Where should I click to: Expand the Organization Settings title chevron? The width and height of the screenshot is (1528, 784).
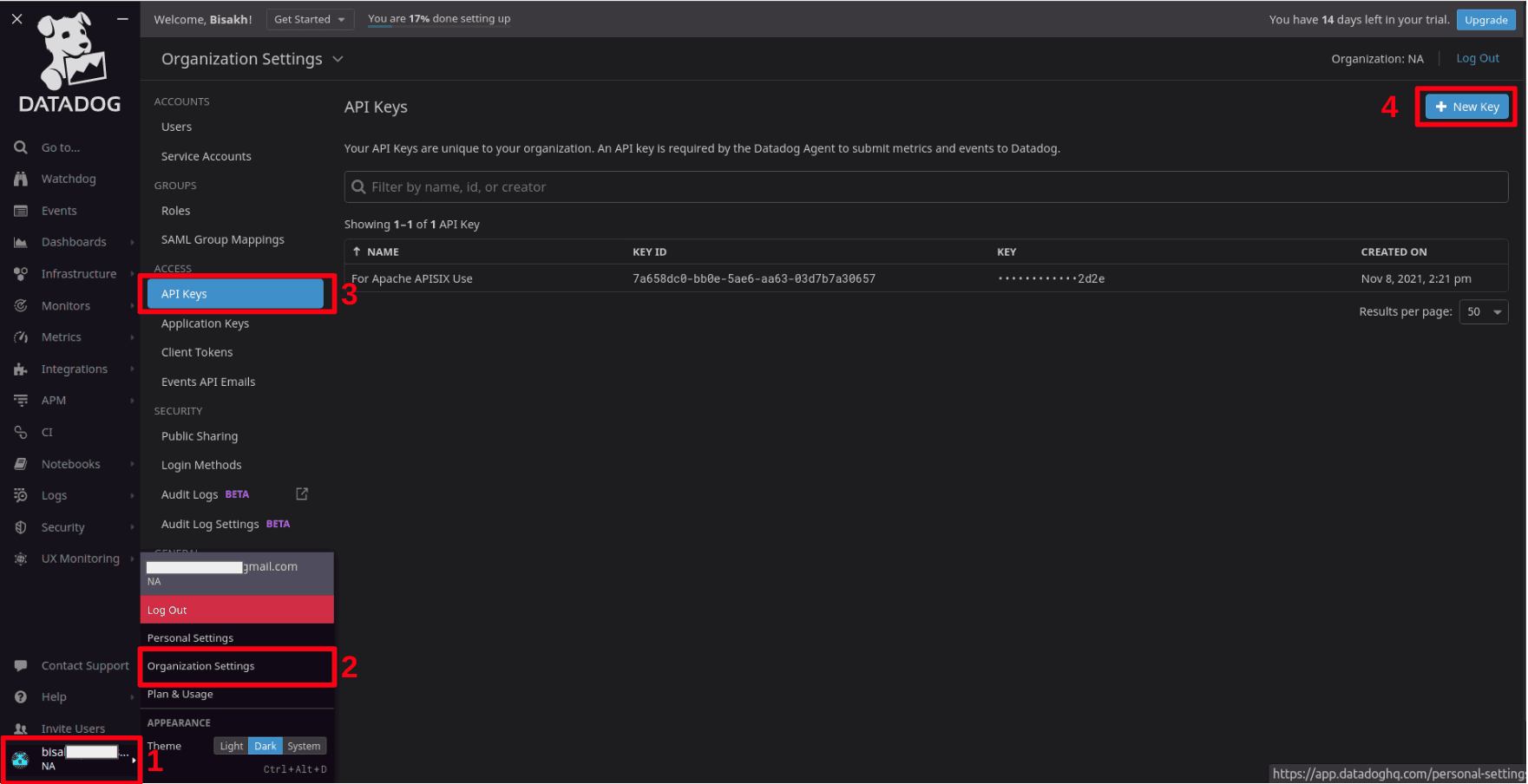[338, 59]
